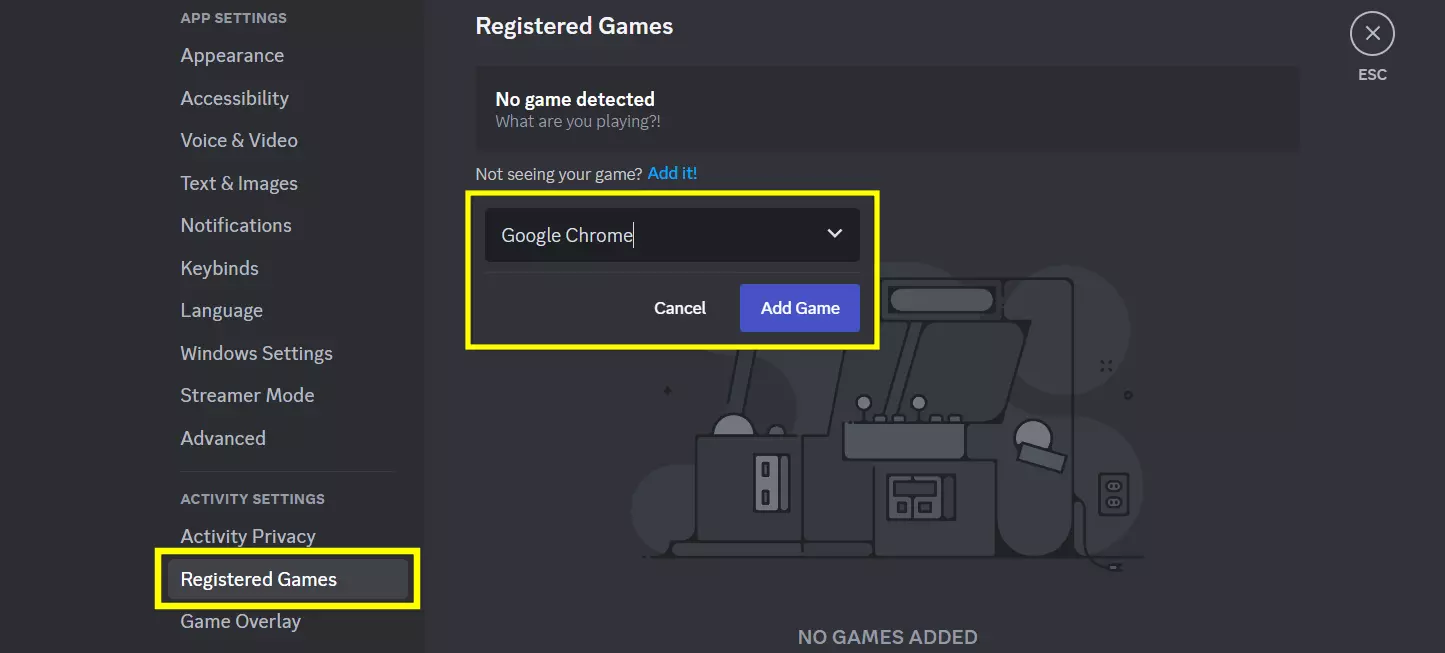Open Text & Images settings
This screenshot has height=653, width=1445.
[x=239, y=183]
